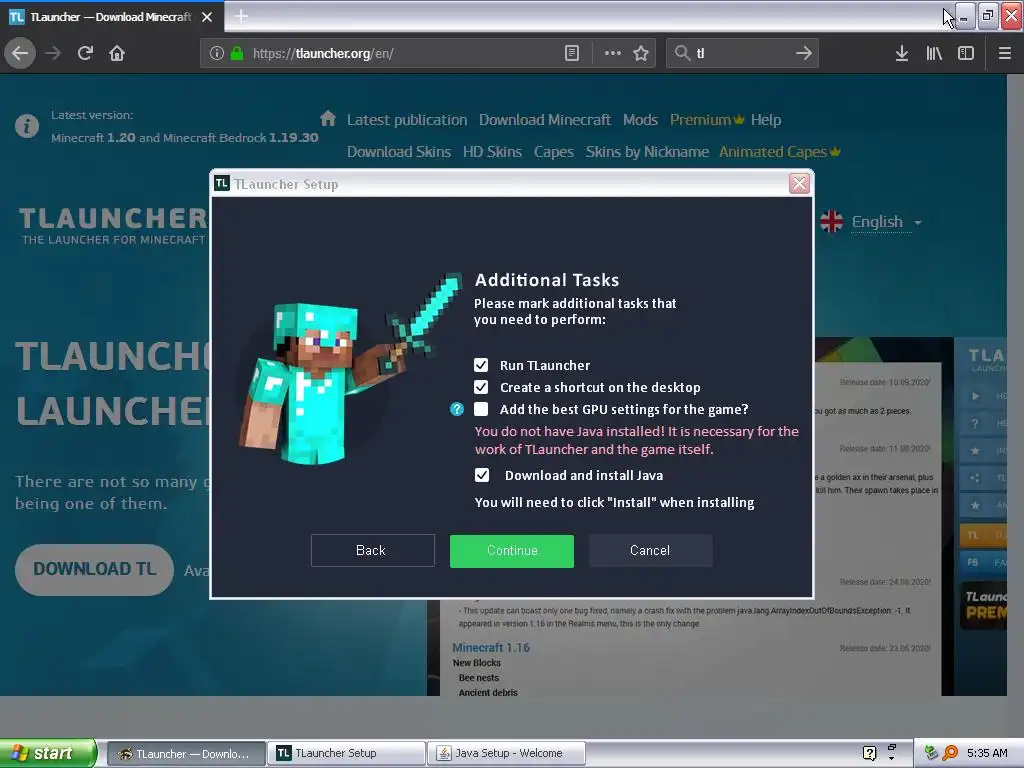The width and height of the screenshot is (1024, 768).
Task: Click the search box containing tl
Action: [741, 53]
